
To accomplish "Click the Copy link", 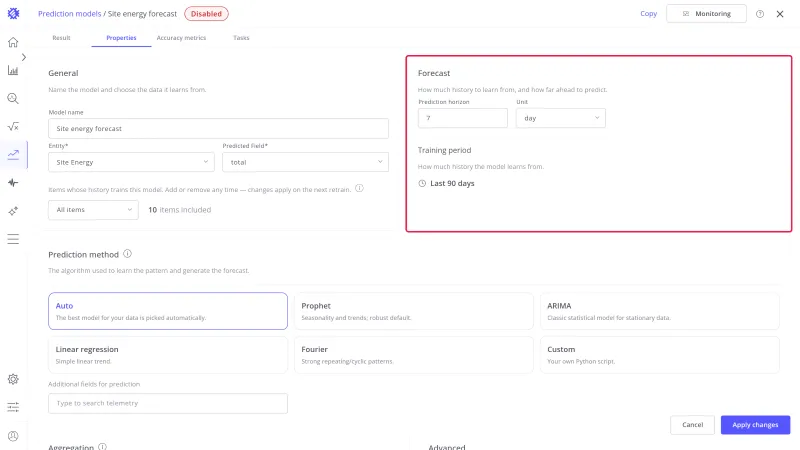I will 648,14.
